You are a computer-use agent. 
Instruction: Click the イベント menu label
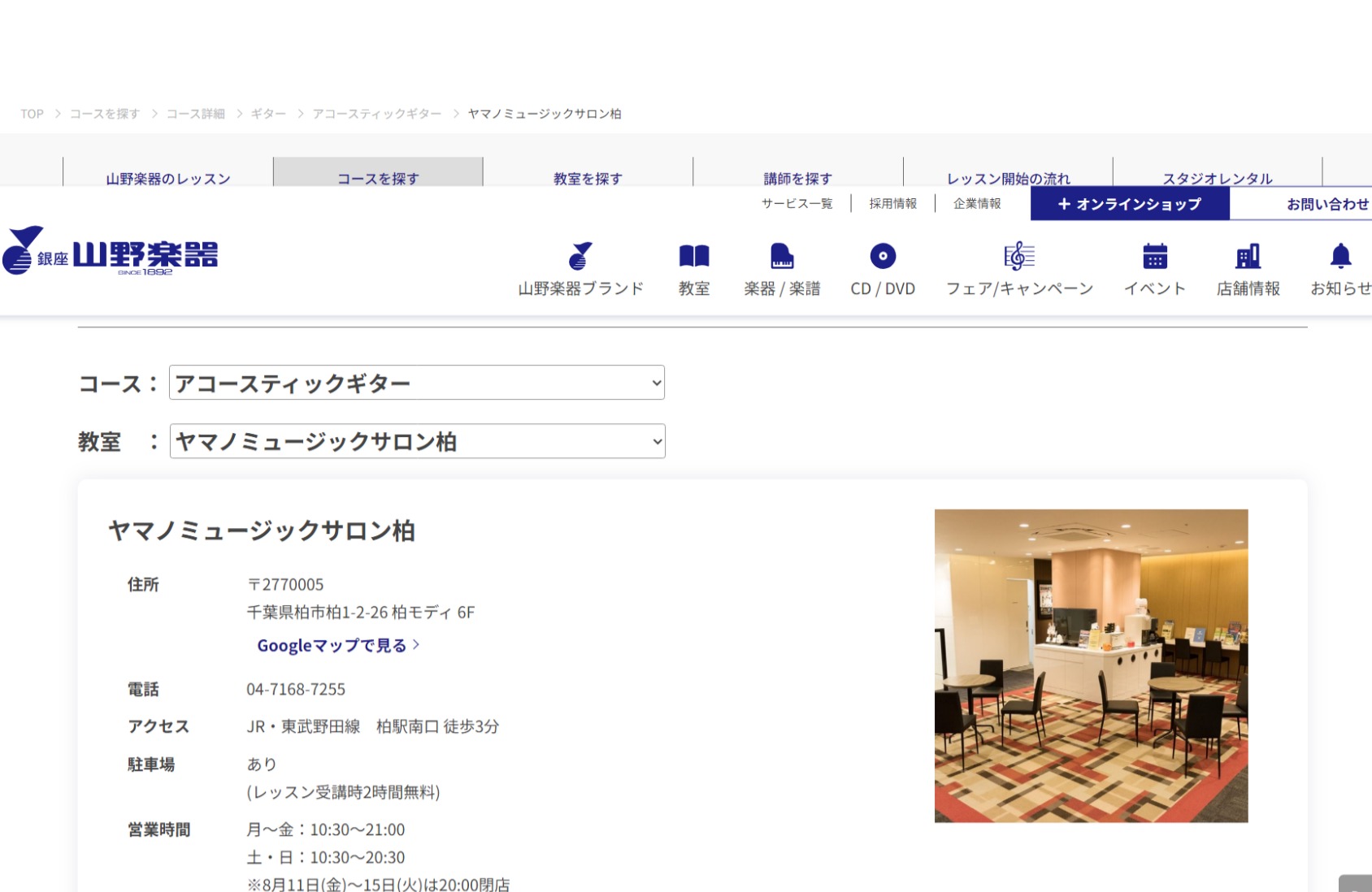1155,288
